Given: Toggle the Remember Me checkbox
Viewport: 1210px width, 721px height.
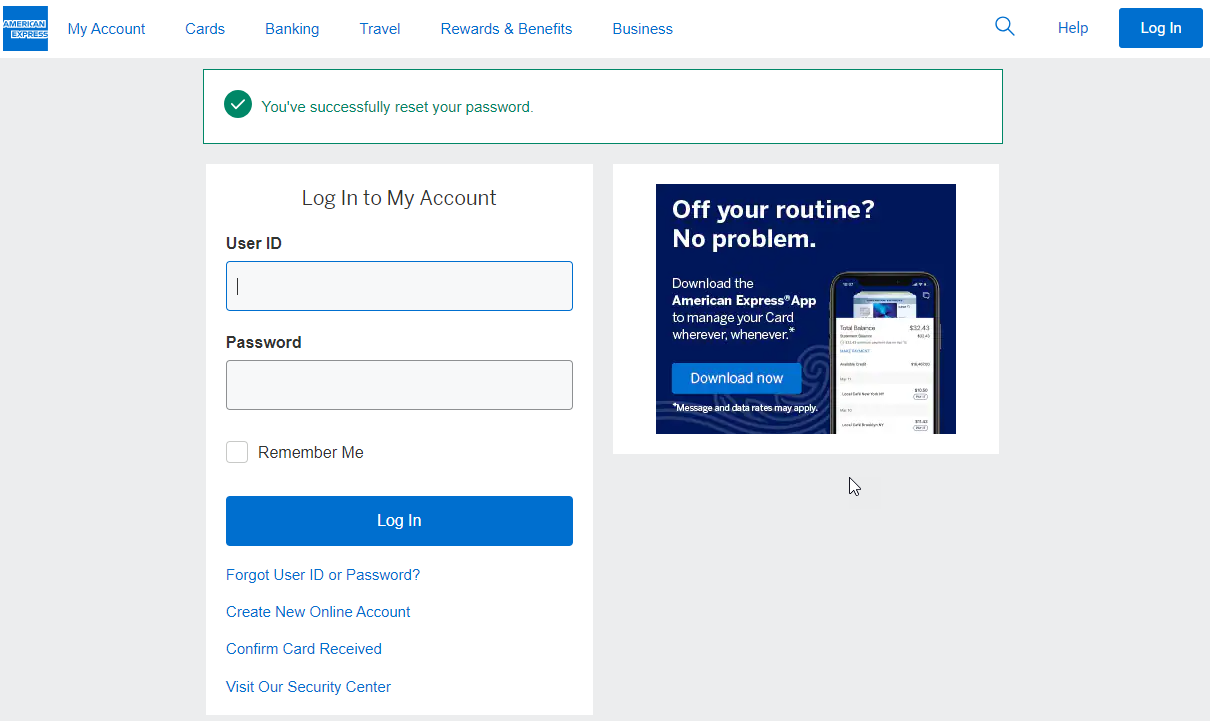Looking at the screenshot, I should pos(237,452).
